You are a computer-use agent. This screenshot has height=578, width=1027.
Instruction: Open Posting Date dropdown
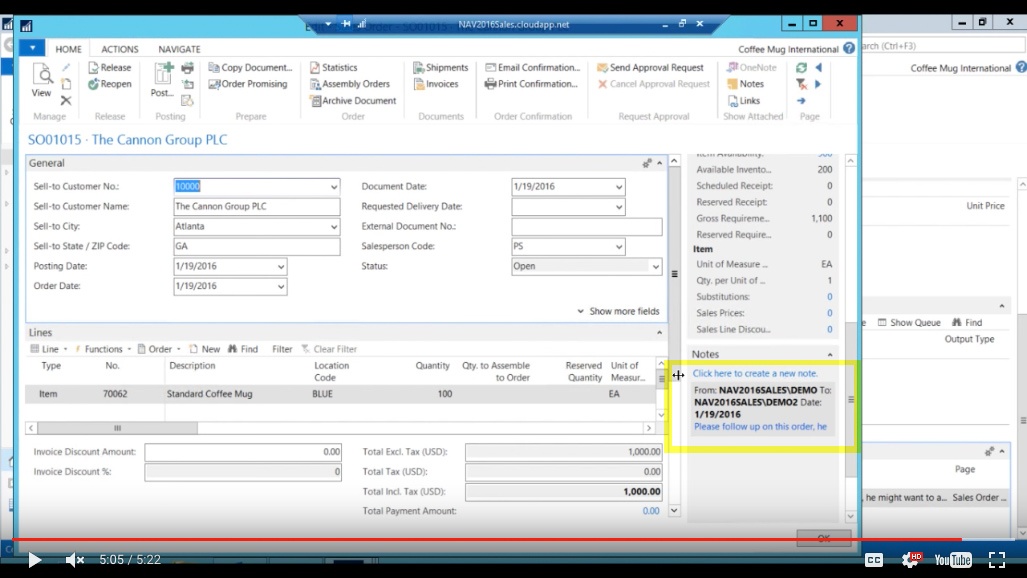click(x=280, y=267)
